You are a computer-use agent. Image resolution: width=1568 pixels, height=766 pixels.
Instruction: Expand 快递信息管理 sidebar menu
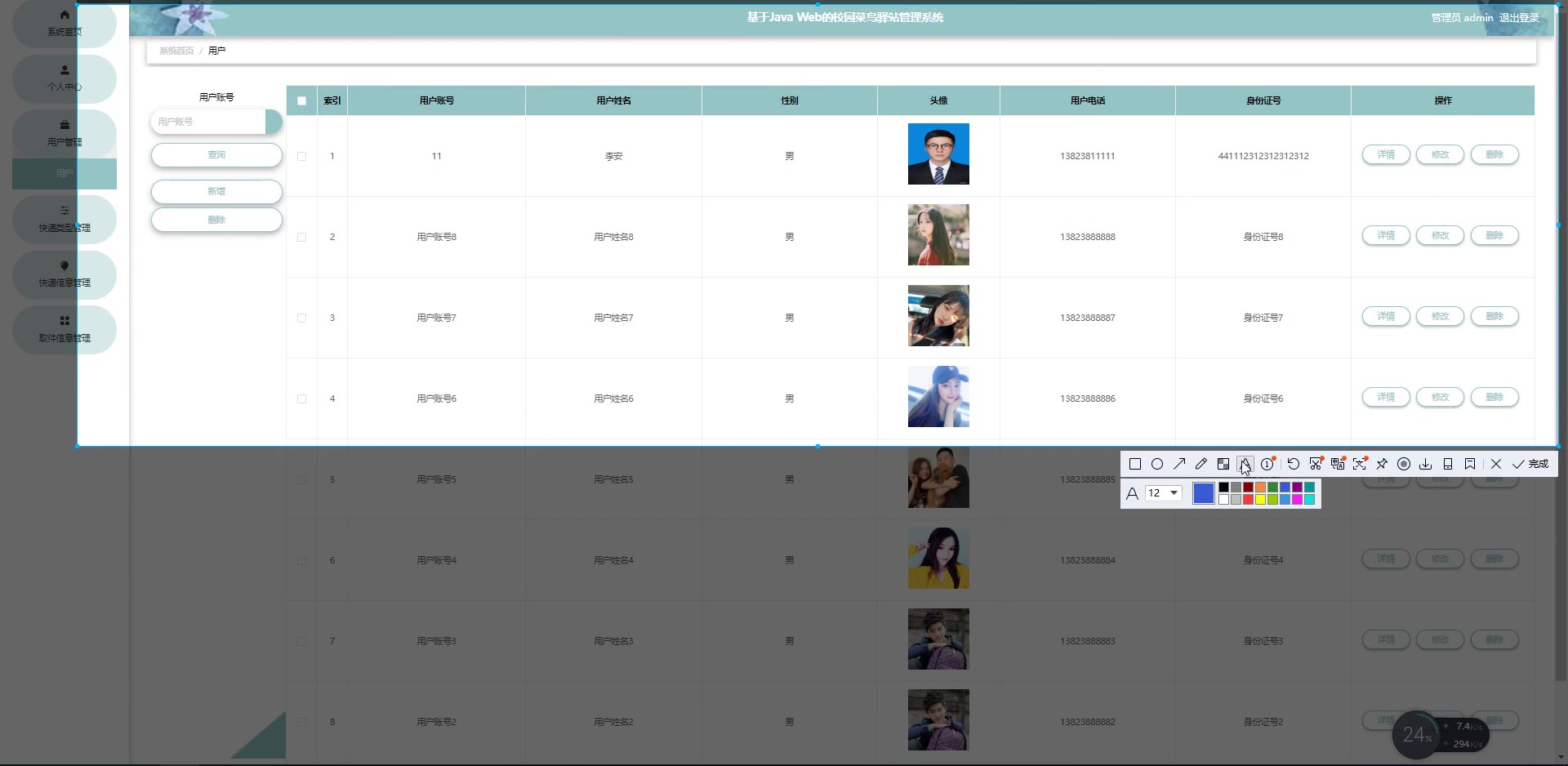point(65,274)
